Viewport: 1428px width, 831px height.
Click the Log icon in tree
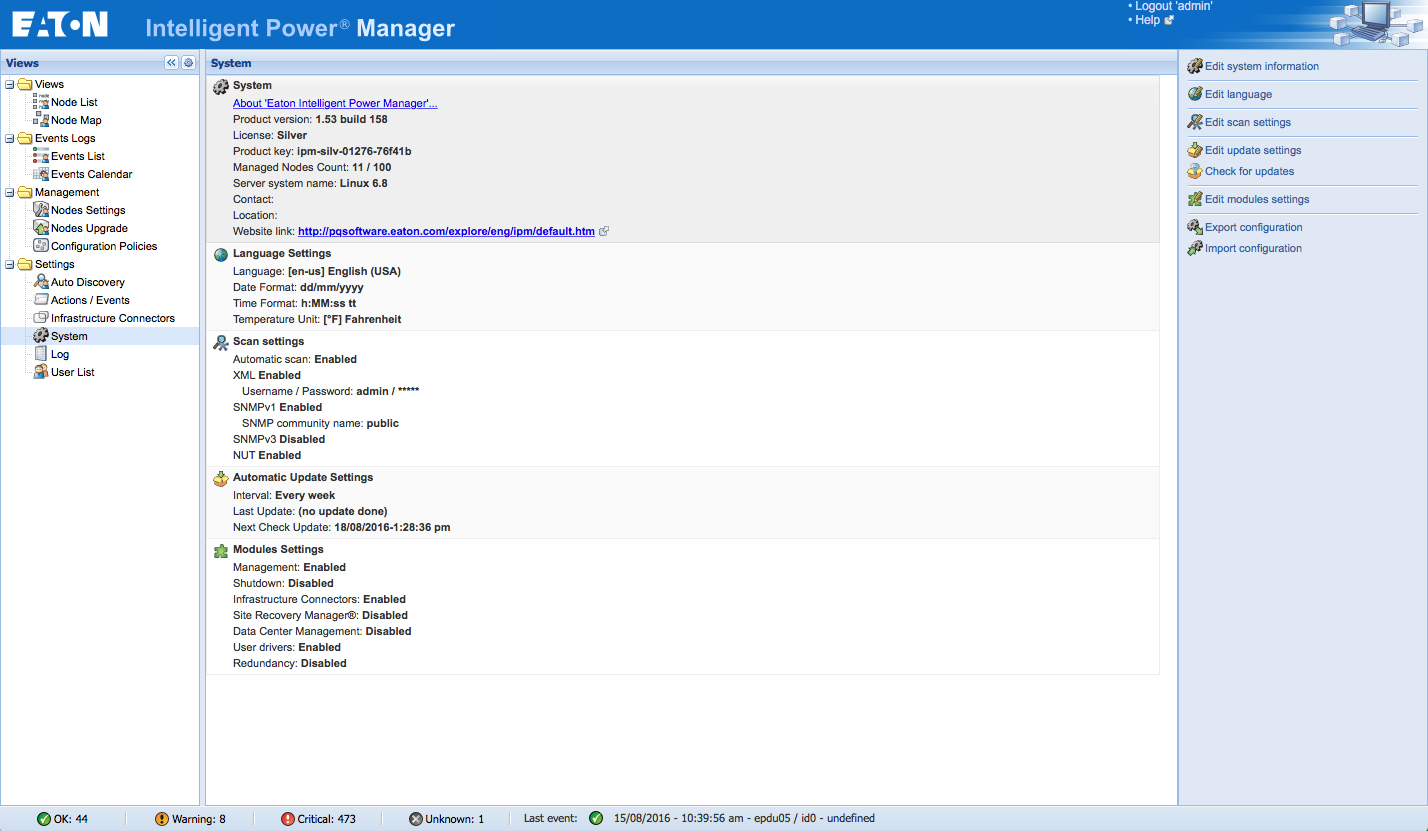pos(41,354)
